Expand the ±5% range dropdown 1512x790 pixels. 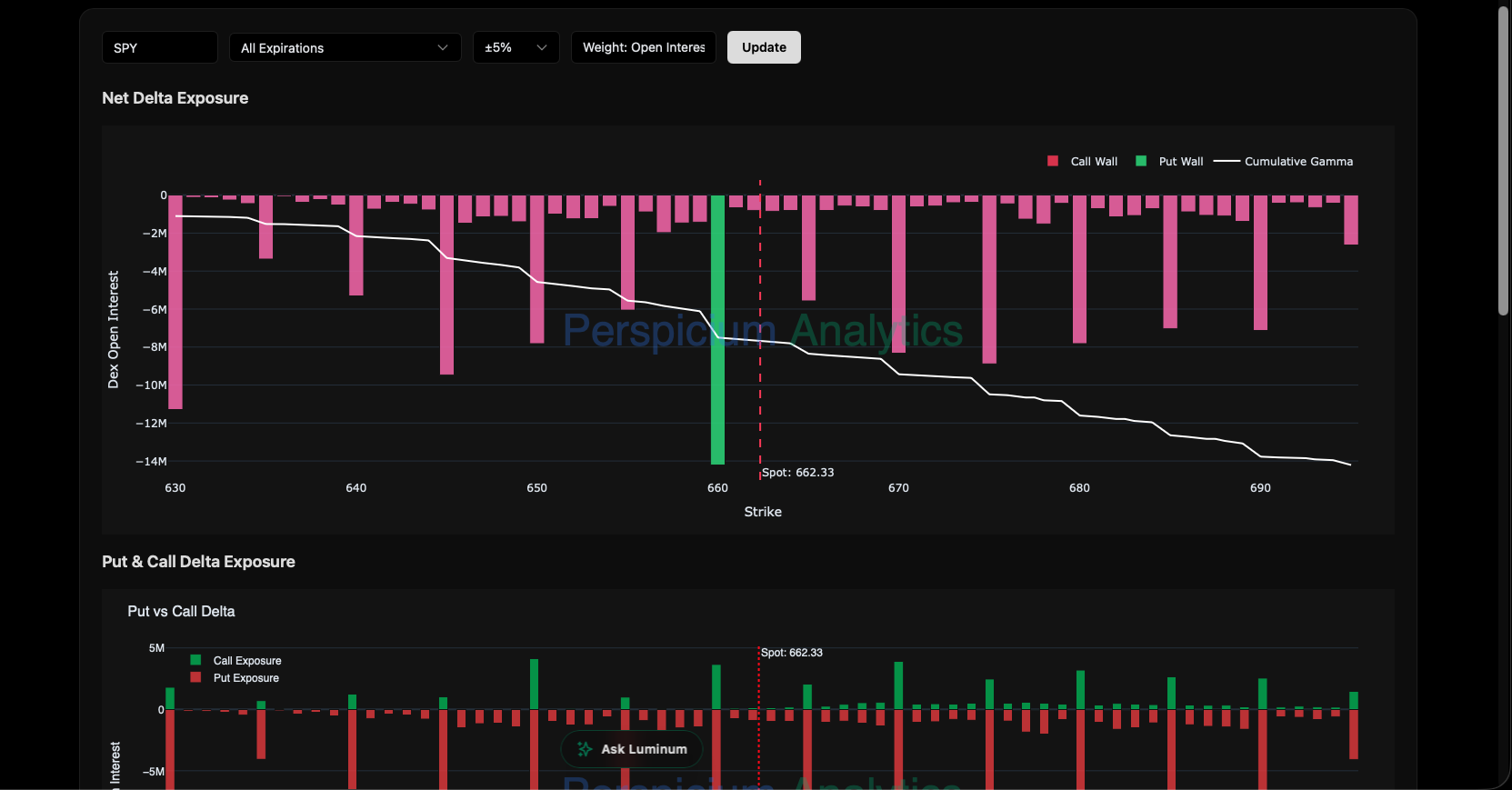click(x=516, y=48)
